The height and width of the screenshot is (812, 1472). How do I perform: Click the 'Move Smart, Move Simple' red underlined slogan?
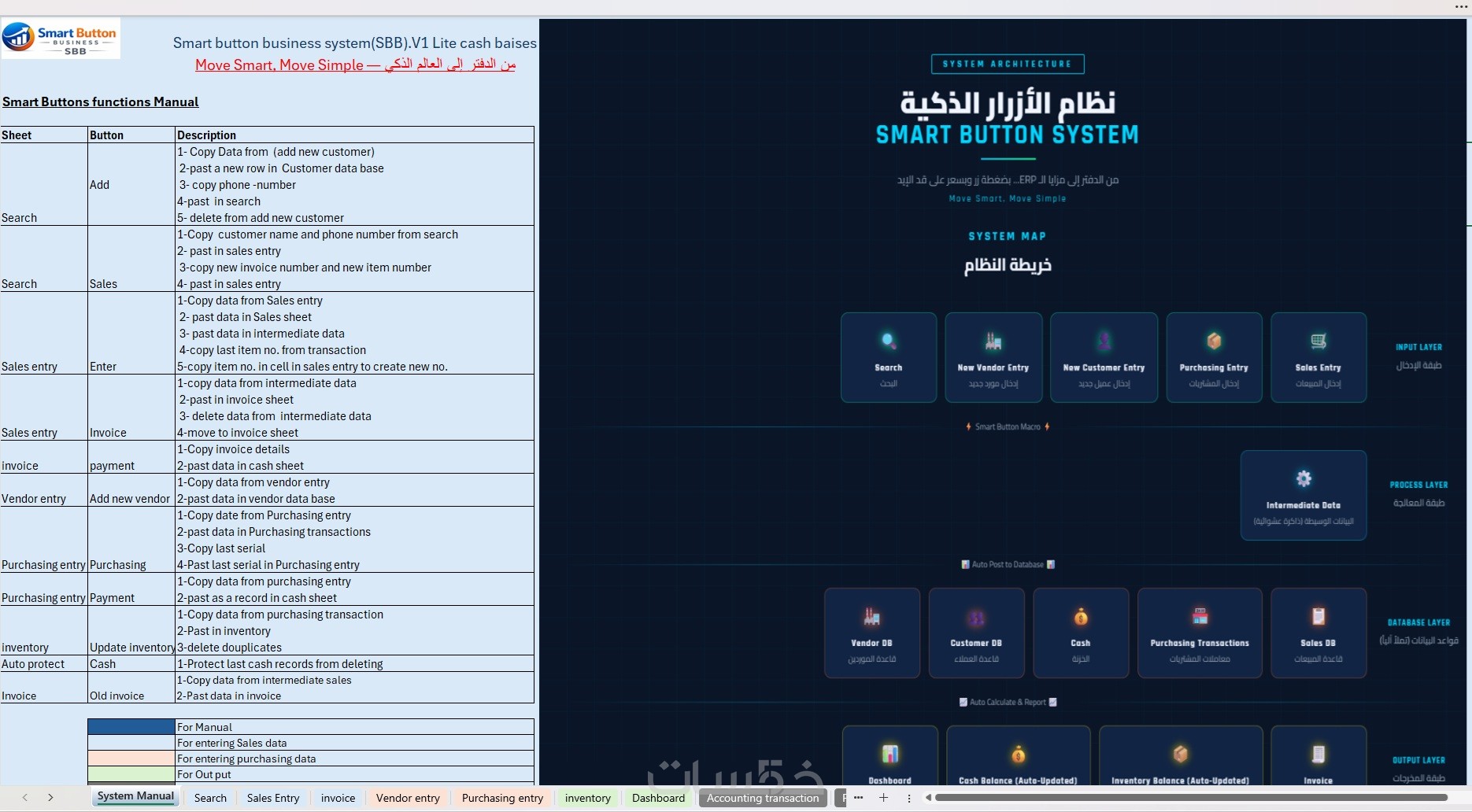point(355,65)
